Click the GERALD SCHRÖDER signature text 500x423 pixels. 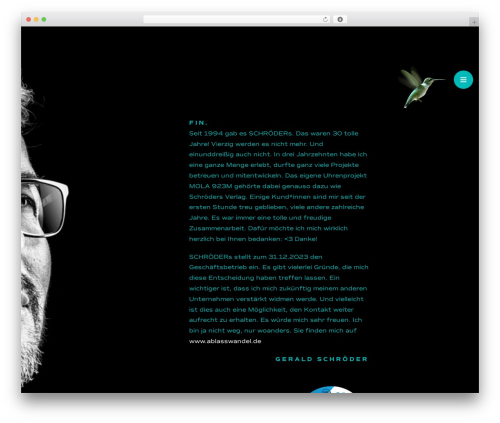(321, 359)
